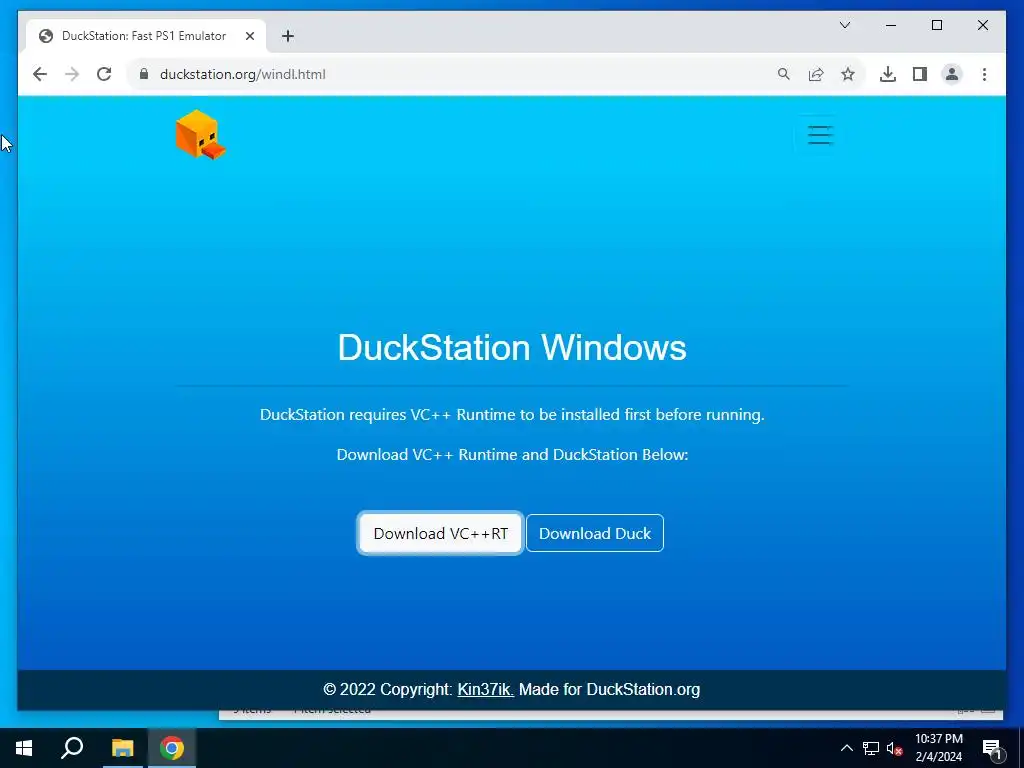The height and width of the screenshot is (768, 1024).
Task: View site information lock icon
Action: click(x=144, y=74)
